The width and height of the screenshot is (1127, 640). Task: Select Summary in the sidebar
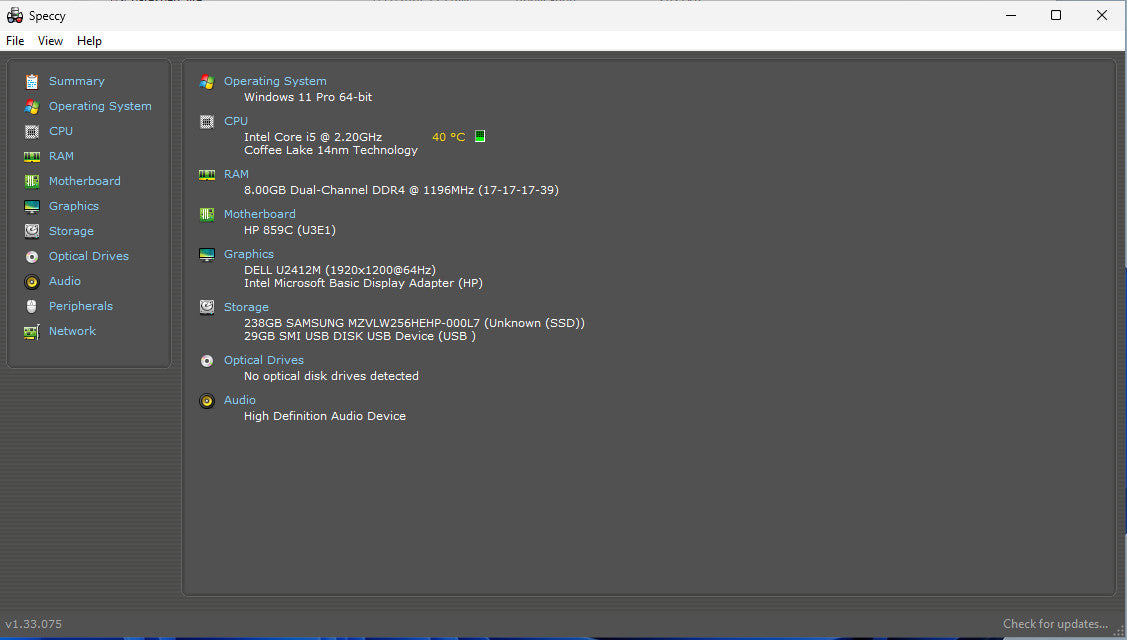coord(77,81)
